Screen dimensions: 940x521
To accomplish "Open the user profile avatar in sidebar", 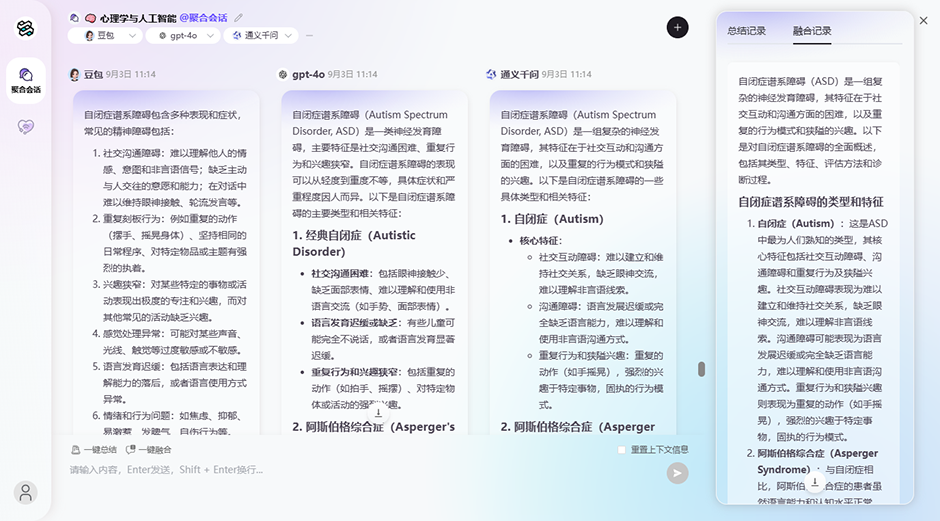I will tap(26, 493).
